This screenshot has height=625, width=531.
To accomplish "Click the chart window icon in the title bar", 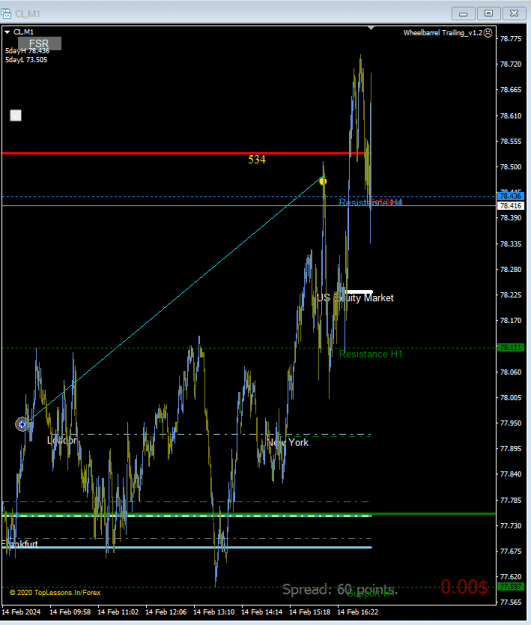I will pos(6,14).
